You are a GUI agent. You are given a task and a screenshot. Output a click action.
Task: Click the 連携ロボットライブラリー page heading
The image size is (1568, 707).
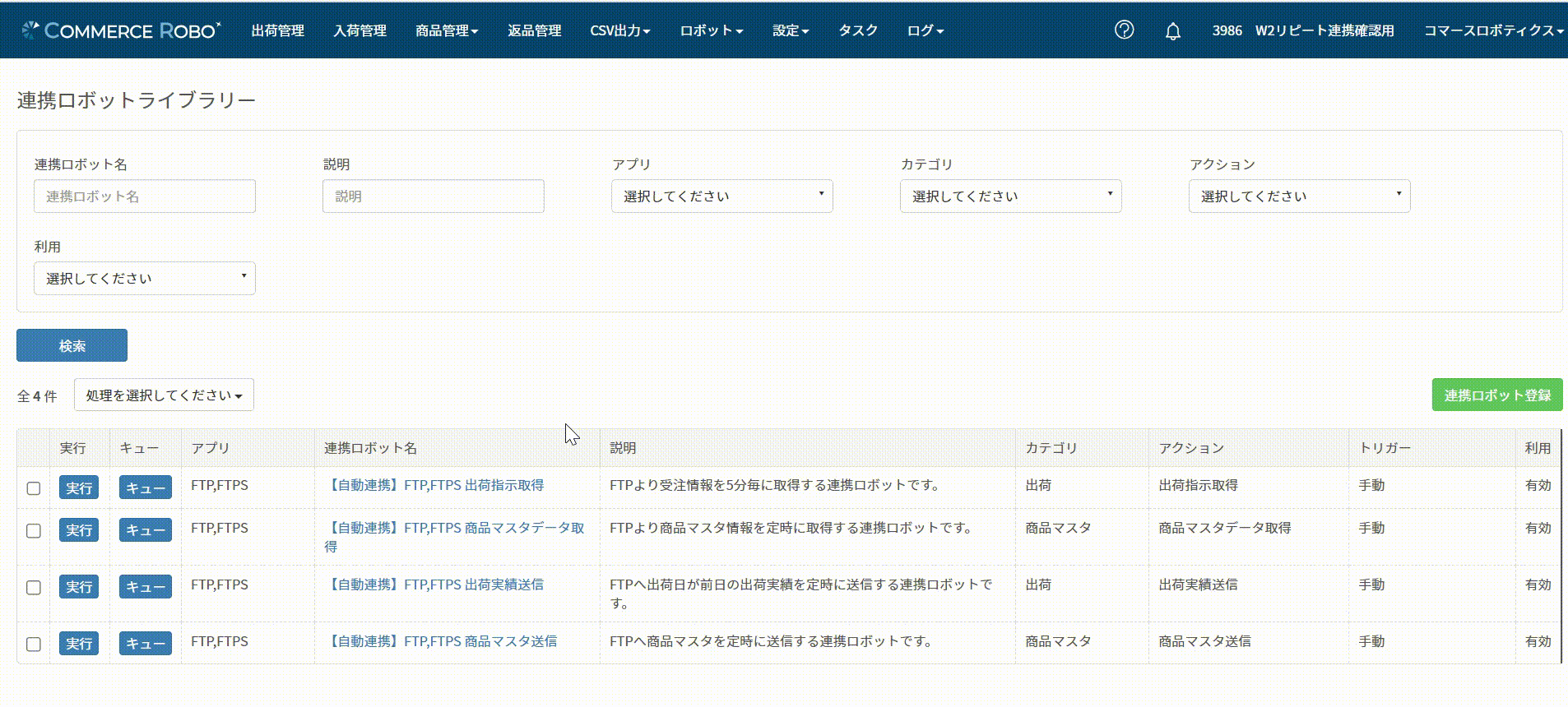pos(137,100)
